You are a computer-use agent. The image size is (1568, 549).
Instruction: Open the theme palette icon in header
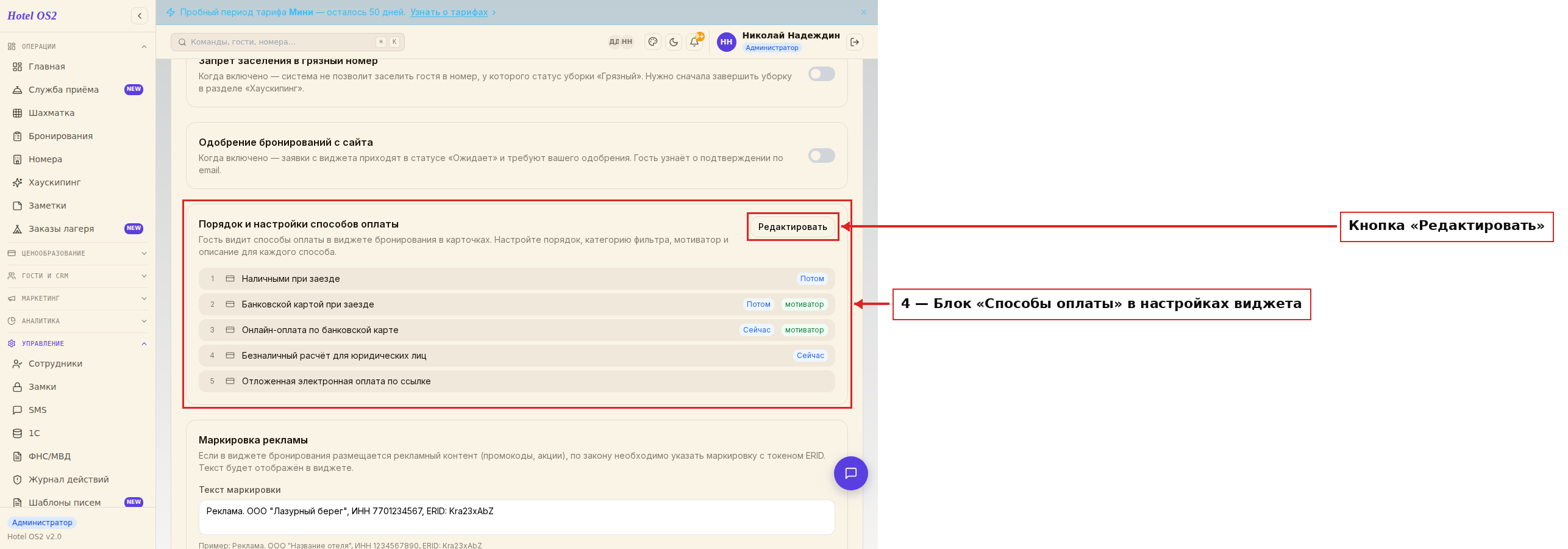click(x=653, y=42)
